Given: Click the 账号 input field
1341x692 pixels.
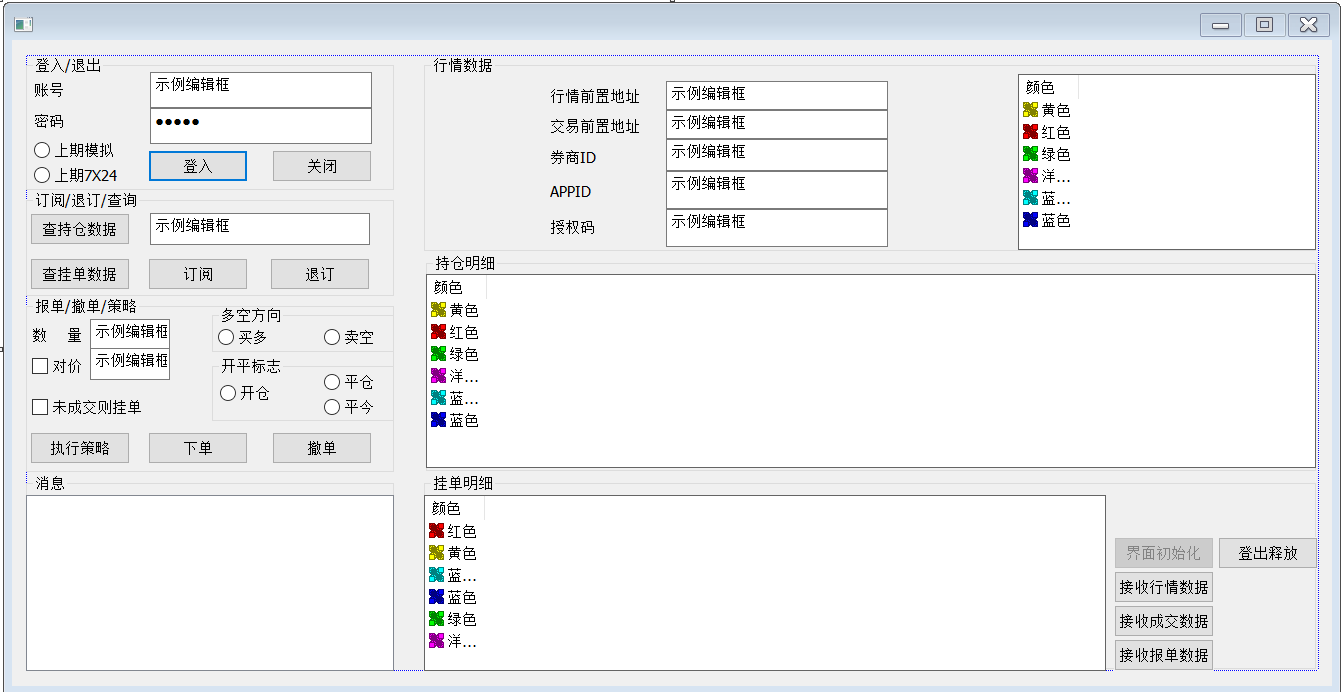Looking at the screenshot, I should pos(261,89).
